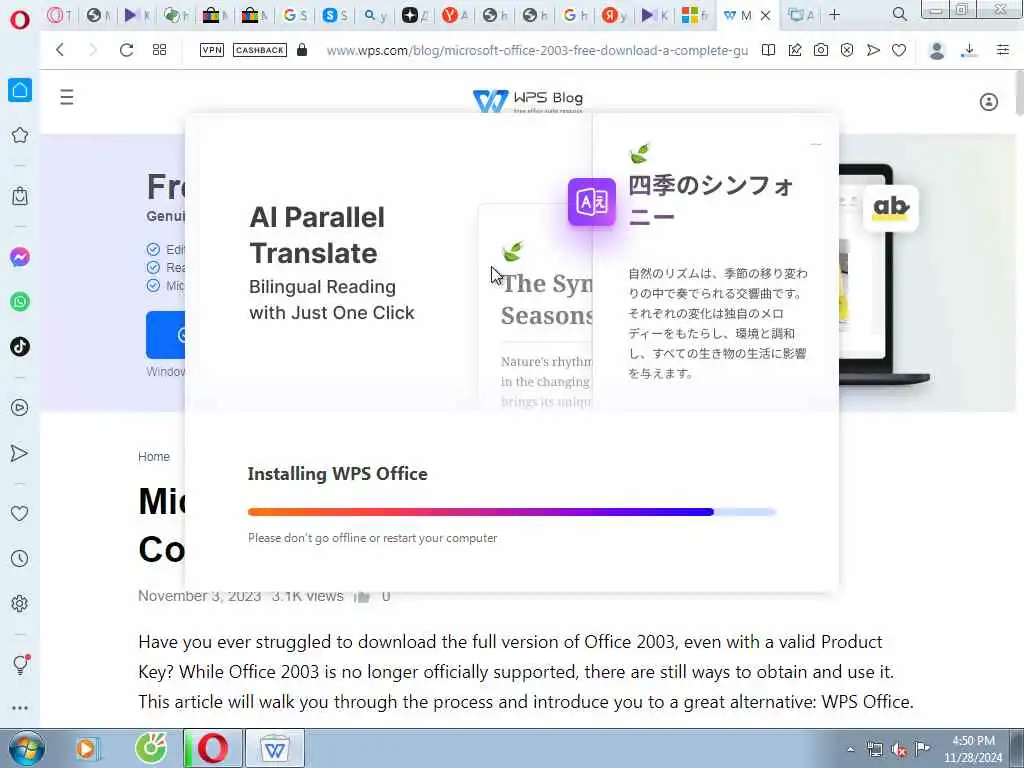Switch to the Skype tab
Viewport: 1024px width, 768px height.
coord(335,15)
